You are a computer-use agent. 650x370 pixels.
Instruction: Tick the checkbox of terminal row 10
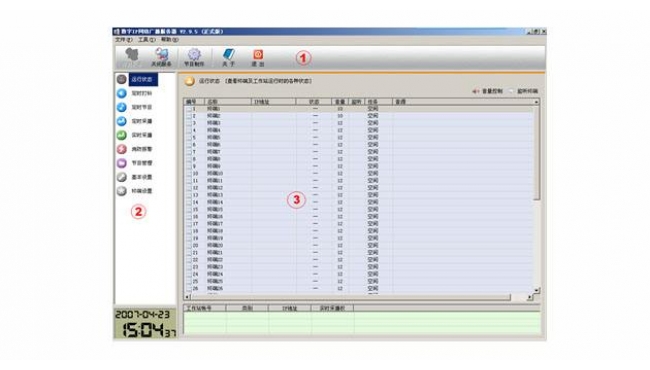coord(189,174)
